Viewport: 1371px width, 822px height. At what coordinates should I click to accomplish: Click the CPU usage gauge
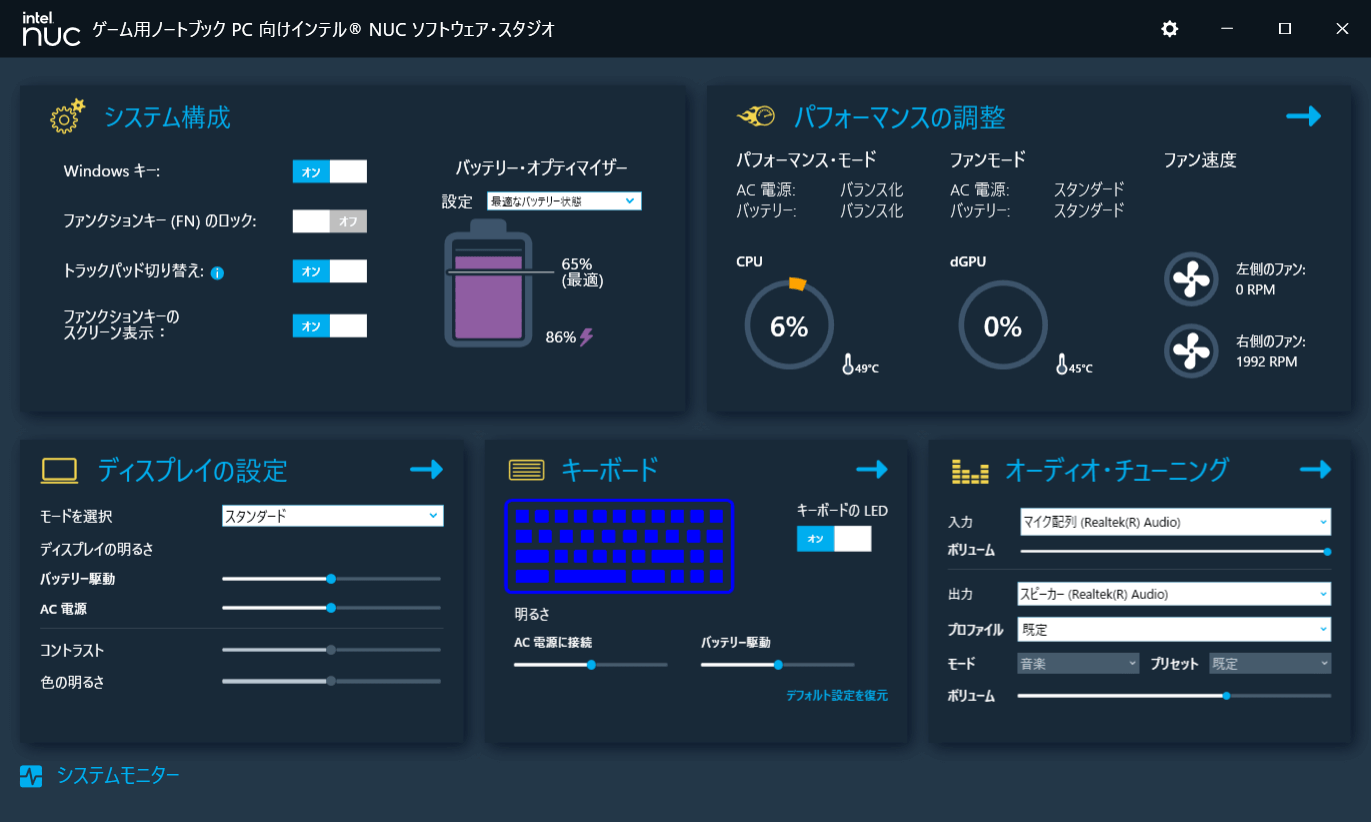click(x=789, y=326)
